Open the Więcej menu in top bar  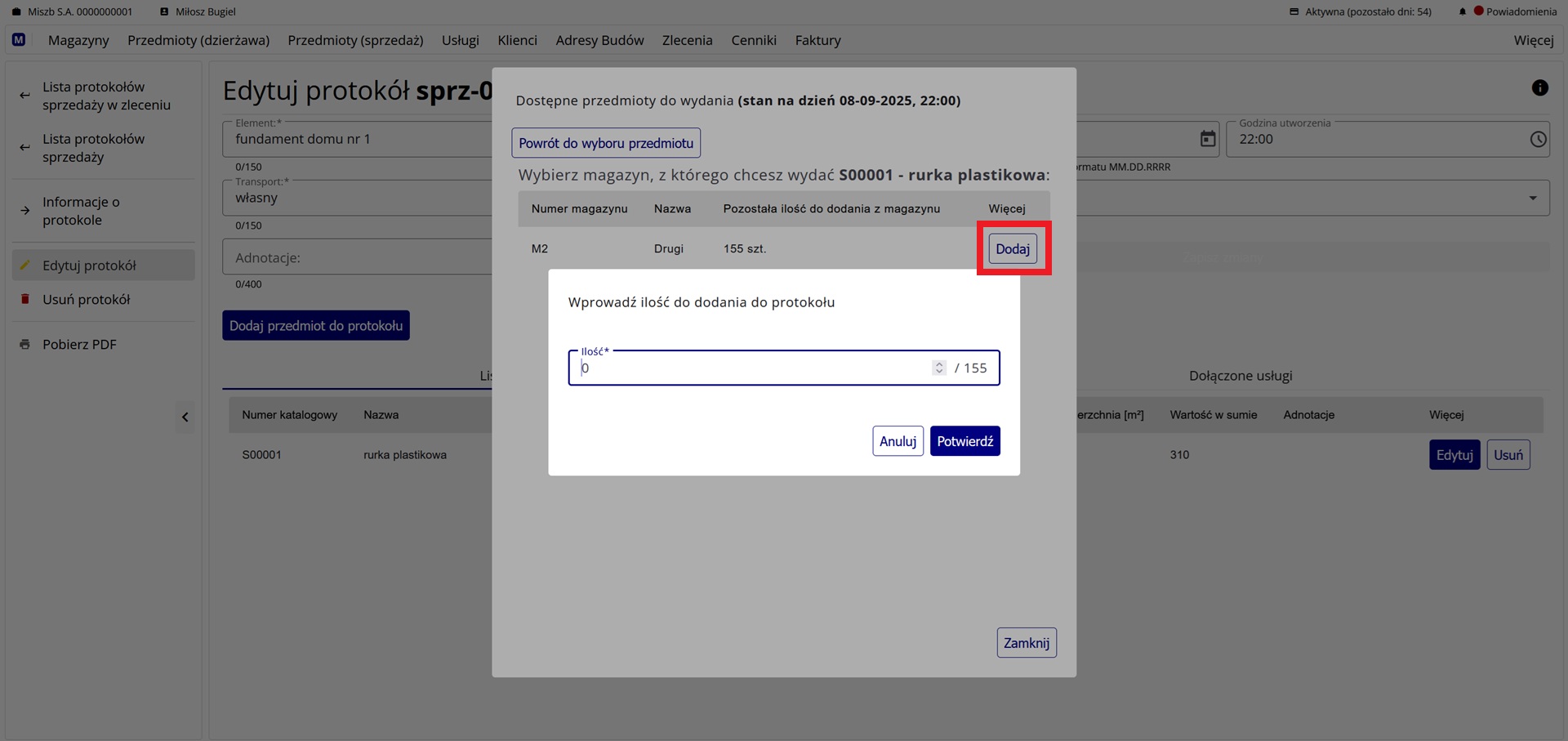[x=1533, y=41]
